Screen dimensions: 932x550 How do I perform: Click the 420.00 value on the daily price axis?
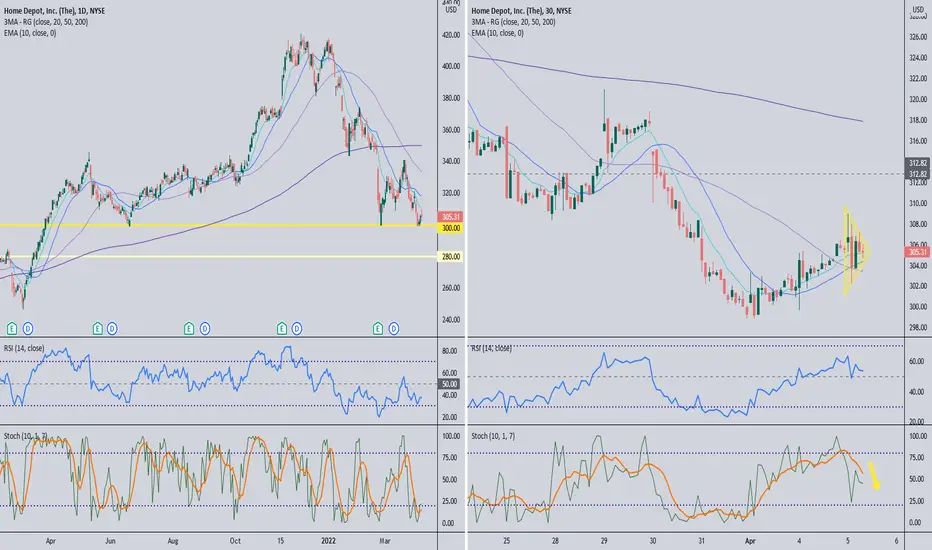(452, 35)
